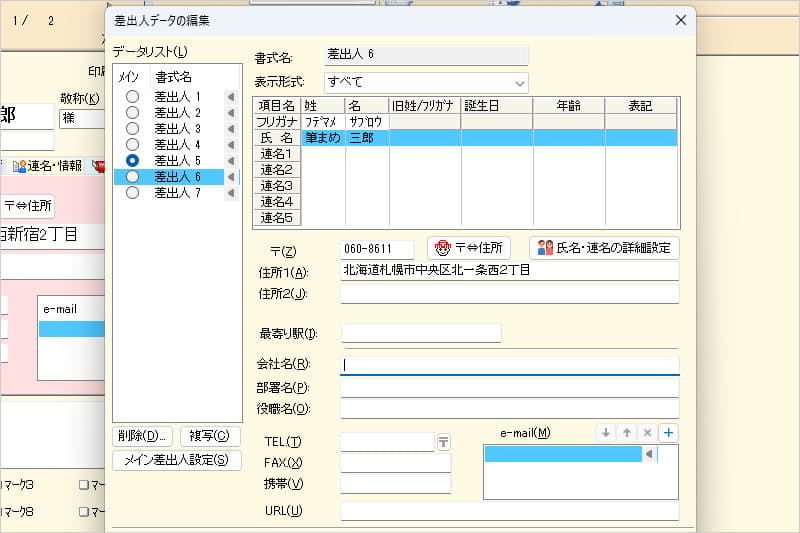Open 氏名・連名の詳細設定 button
The height and width of the screenshot is (533, 800).
tap(604, 248)
